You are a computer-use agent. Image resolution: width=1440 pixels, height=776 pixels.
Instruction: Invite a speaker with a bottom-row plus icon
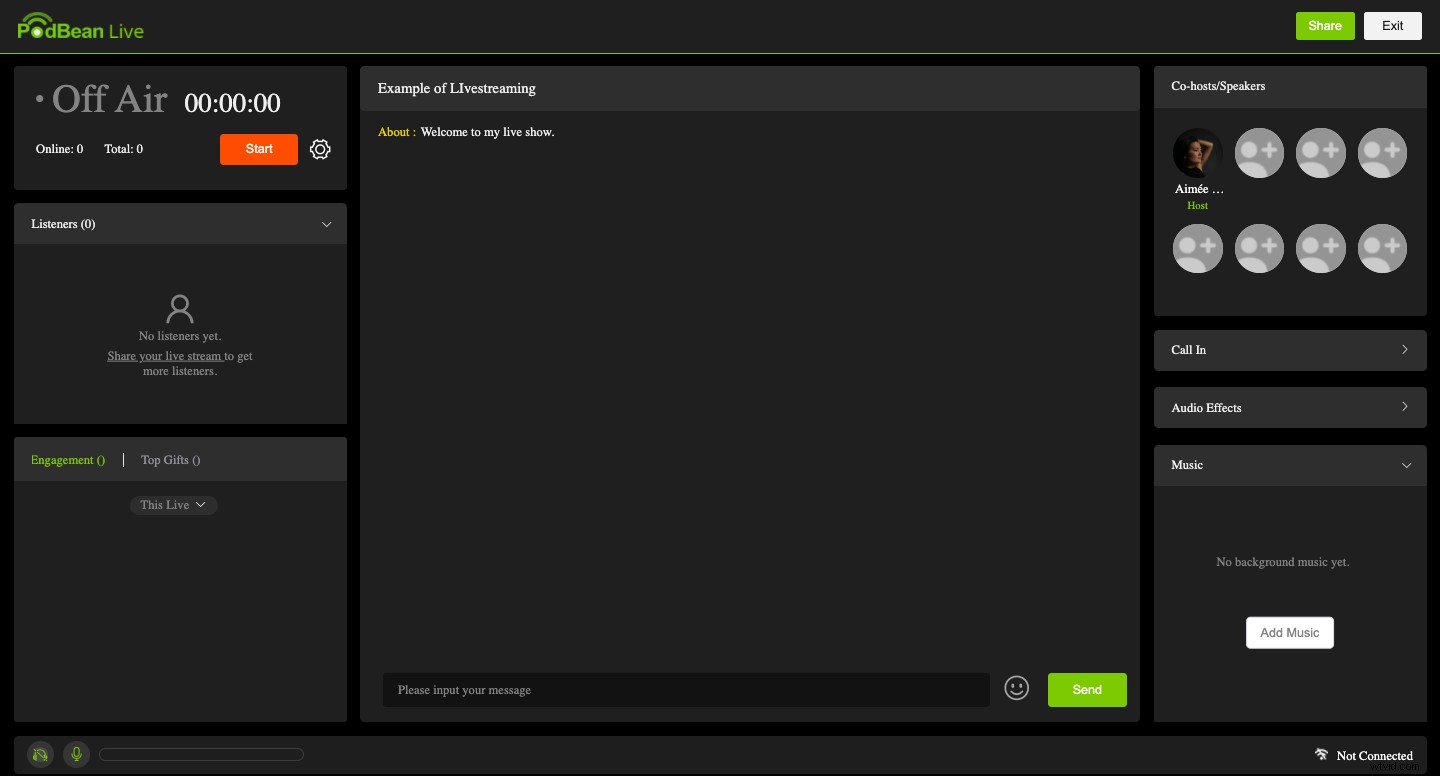tap(1198, 248)
